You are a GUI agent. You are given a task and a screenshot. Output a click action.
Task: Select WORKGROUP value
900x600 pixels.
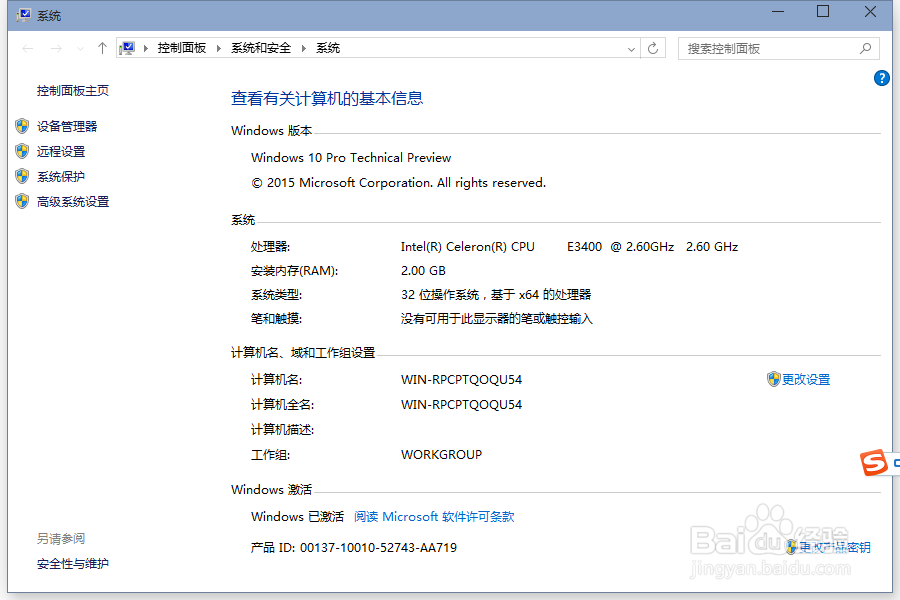(x=441, y=455)
